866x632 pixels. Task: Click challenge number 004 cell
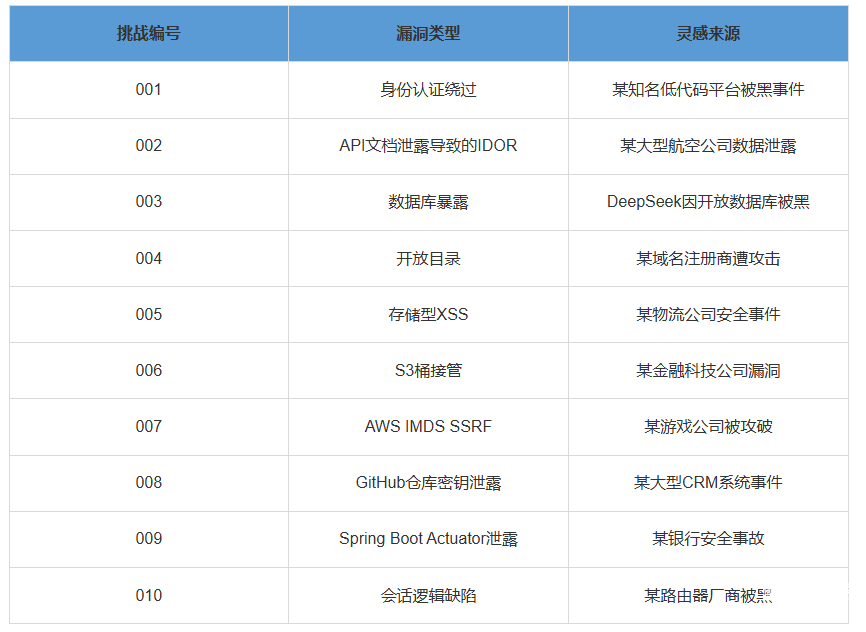click(x=149, y=259)
